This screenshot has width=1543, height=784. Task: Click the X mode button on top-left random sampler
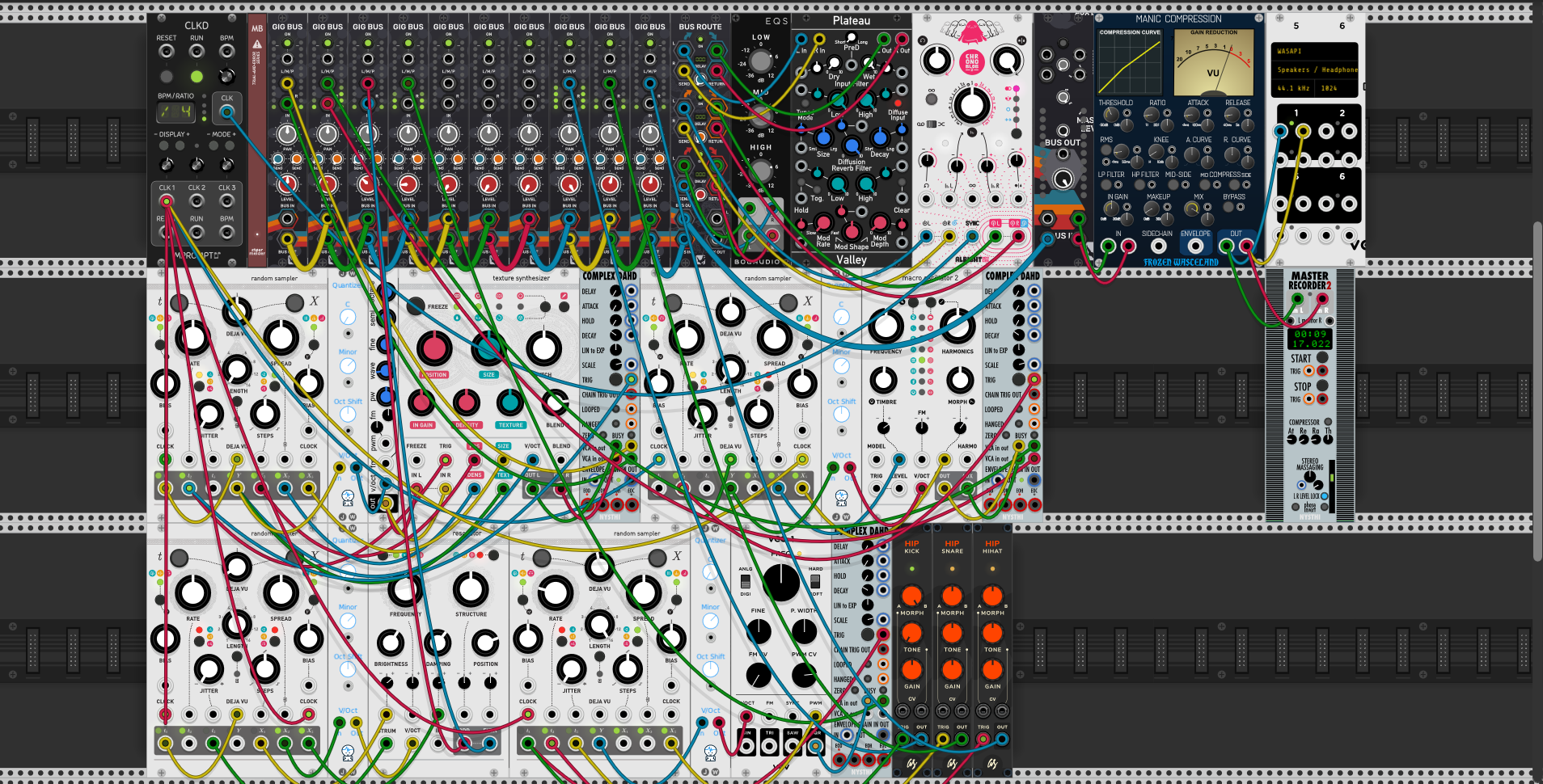(x=295, y=303)
